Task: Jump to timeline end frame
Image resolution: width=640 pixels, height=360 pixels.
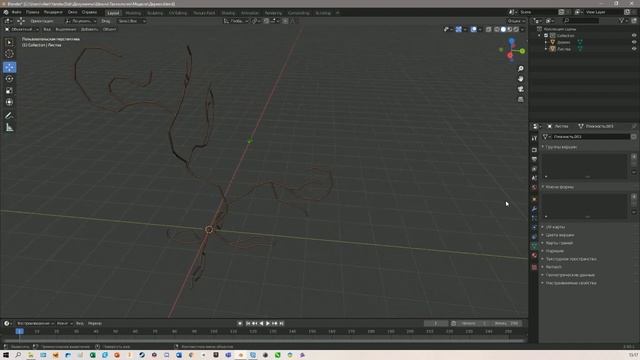Action: click(282, 323)
